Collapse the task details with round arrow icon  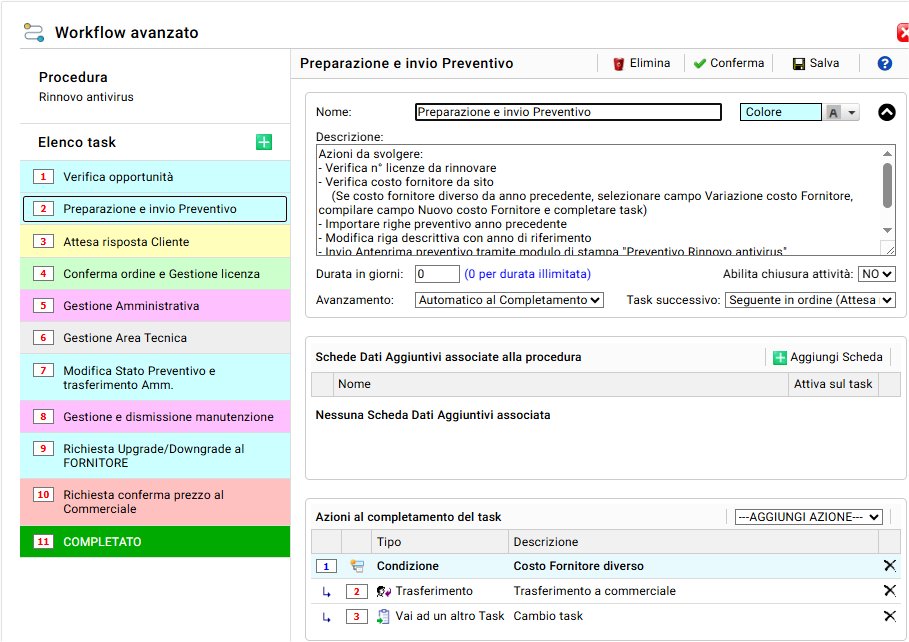[886, 112]
